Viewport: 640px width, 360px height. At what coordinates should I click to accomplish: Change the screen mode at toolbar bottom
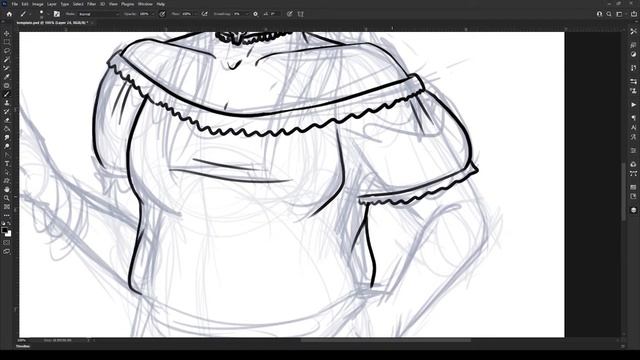(7, 251)
